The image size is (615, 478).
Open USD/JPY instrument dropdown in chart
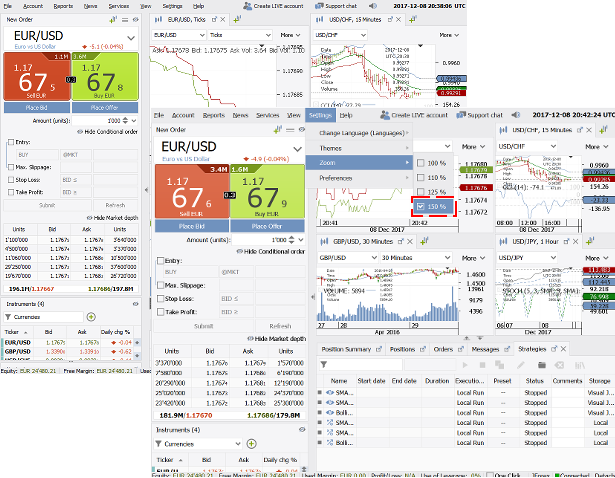[527, 258]
